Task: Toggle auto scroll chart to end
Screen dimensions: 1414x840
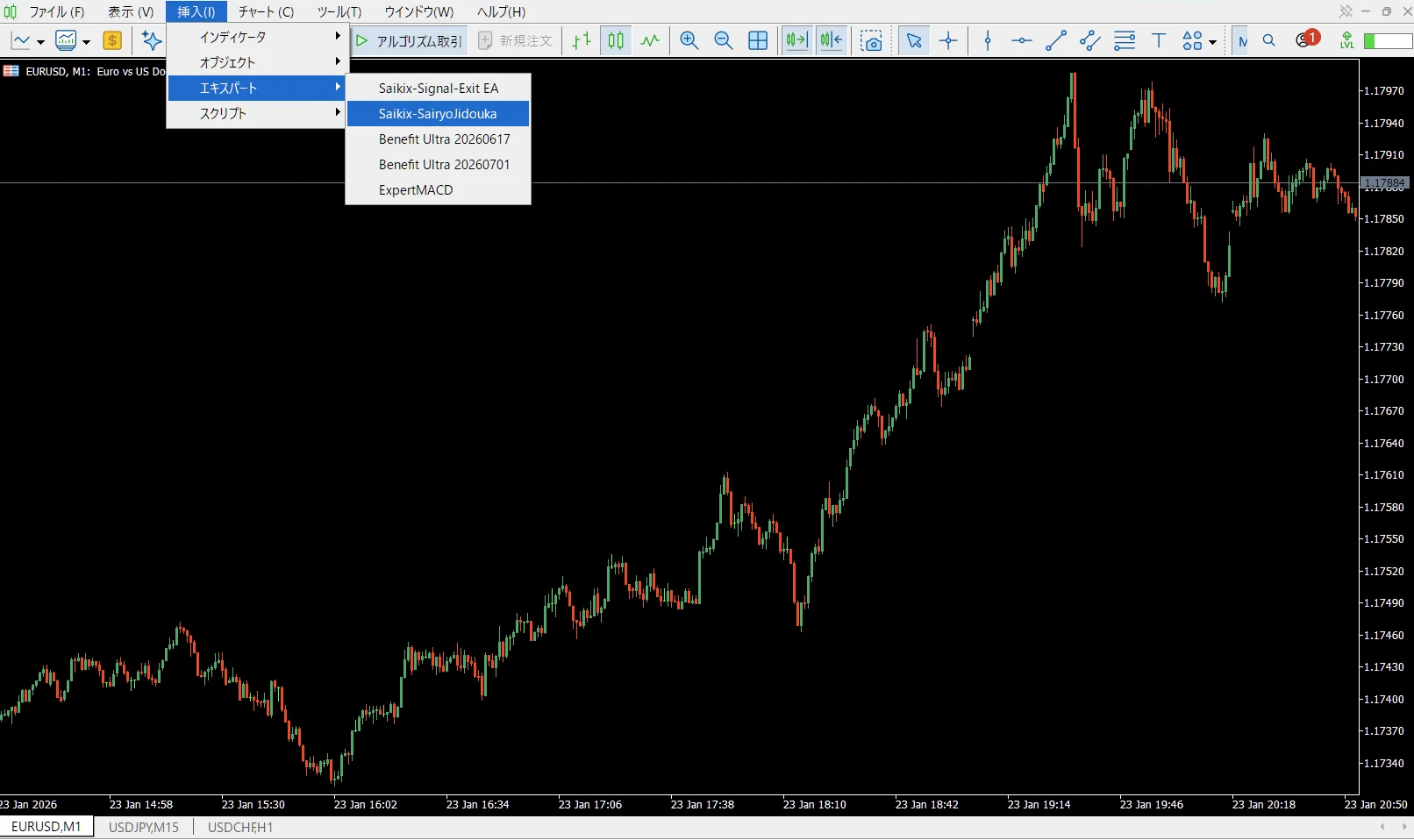Action: (x=797, y=40)
